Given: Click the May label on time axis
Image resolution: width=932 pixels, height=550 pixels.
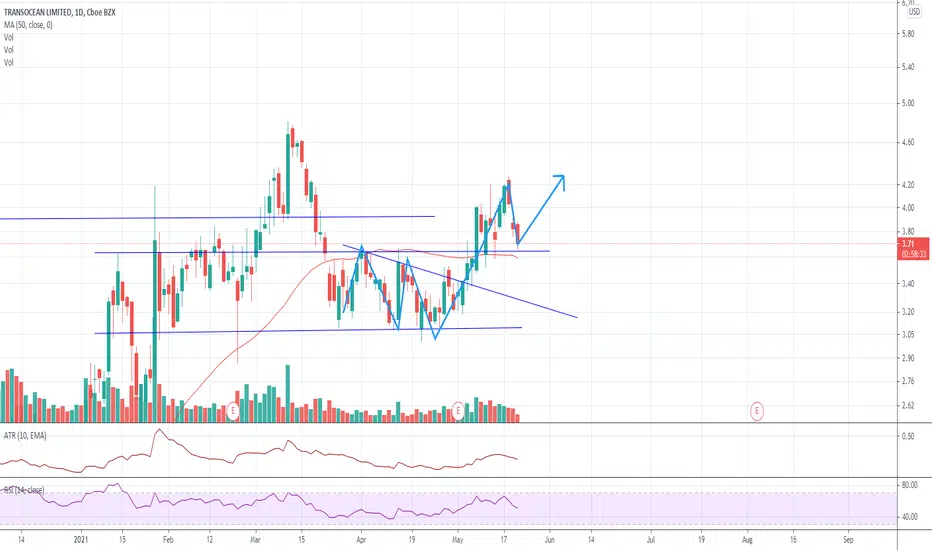Looking at the screenshot, I should click(457, 540).
